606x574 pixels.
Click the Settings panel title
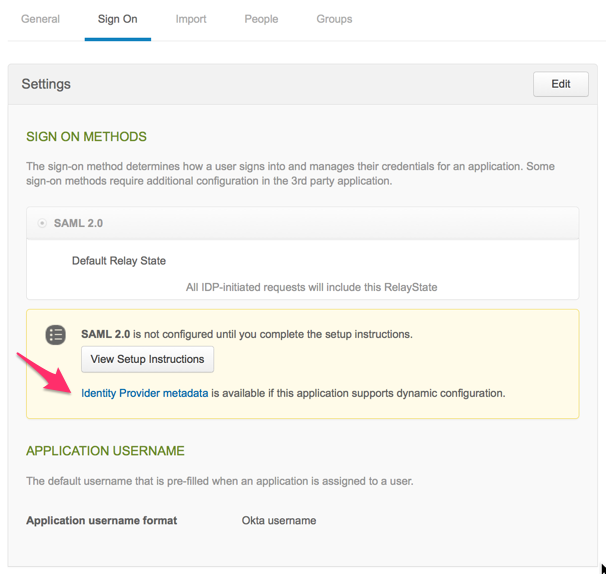(x=46, y=84)
